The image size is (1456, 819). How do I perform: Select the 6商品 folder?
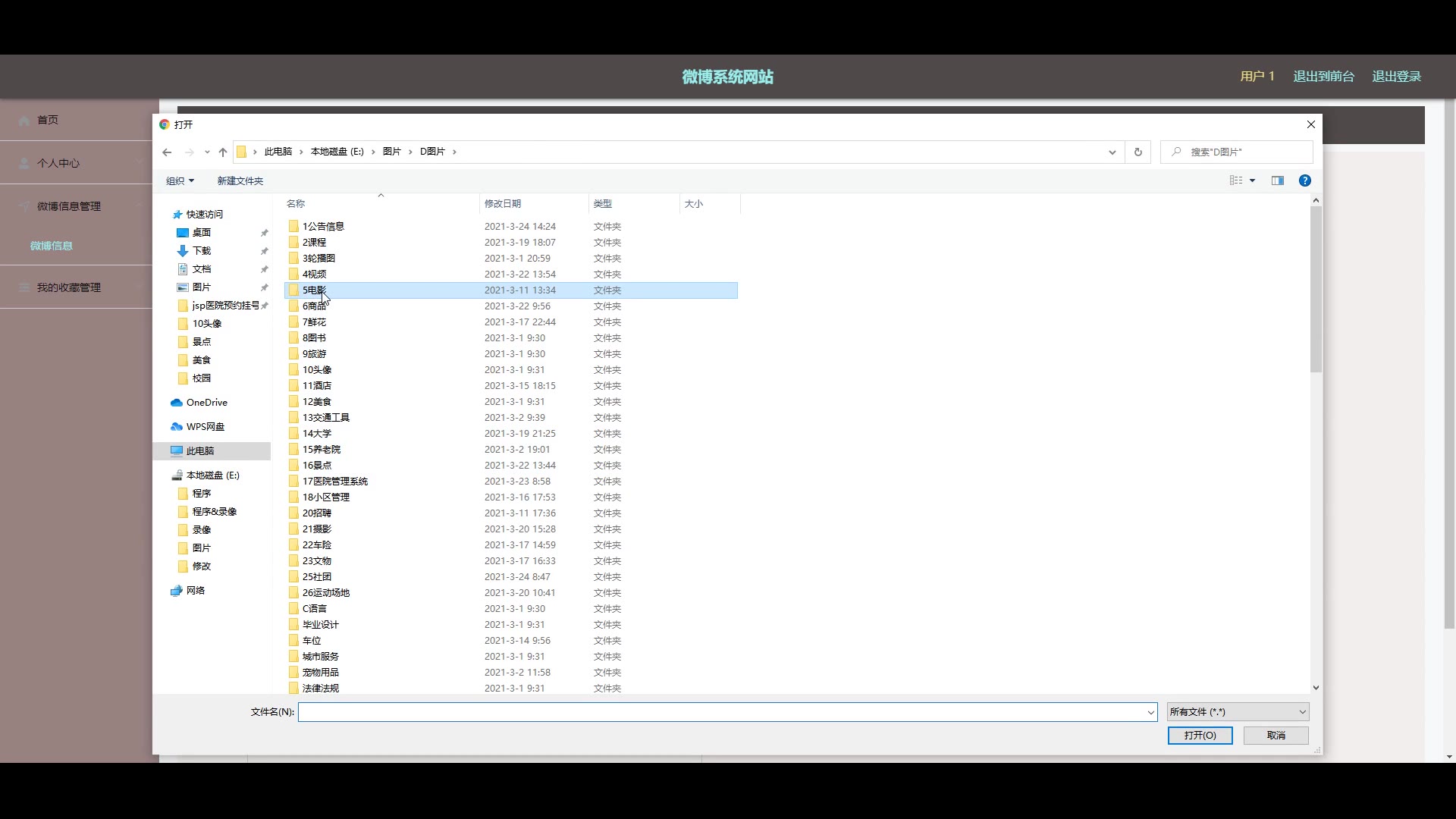click(x=314, y=306)
